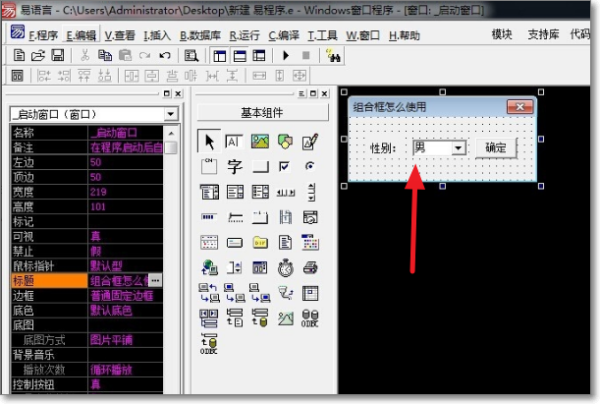Select the radio button component icon
Image resolution: width=600 pixels, height=404 pixels.
(x=310, y=166)
